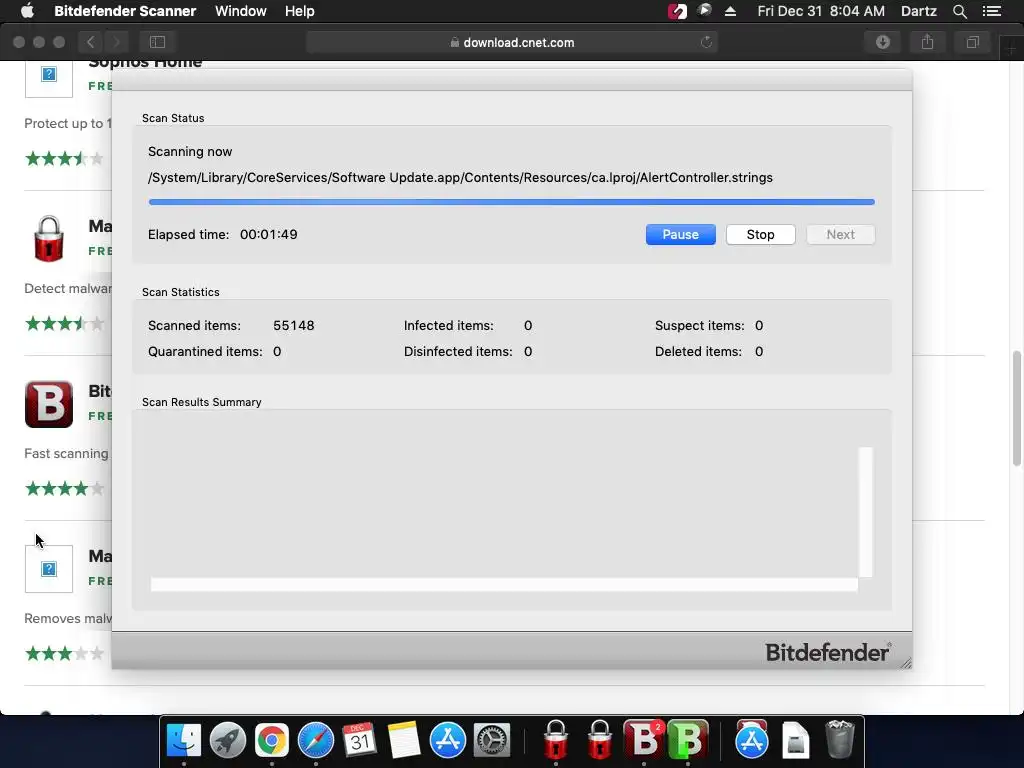Click the red status icon in the menu bar
1024x768 pixels.
[677, 11]
